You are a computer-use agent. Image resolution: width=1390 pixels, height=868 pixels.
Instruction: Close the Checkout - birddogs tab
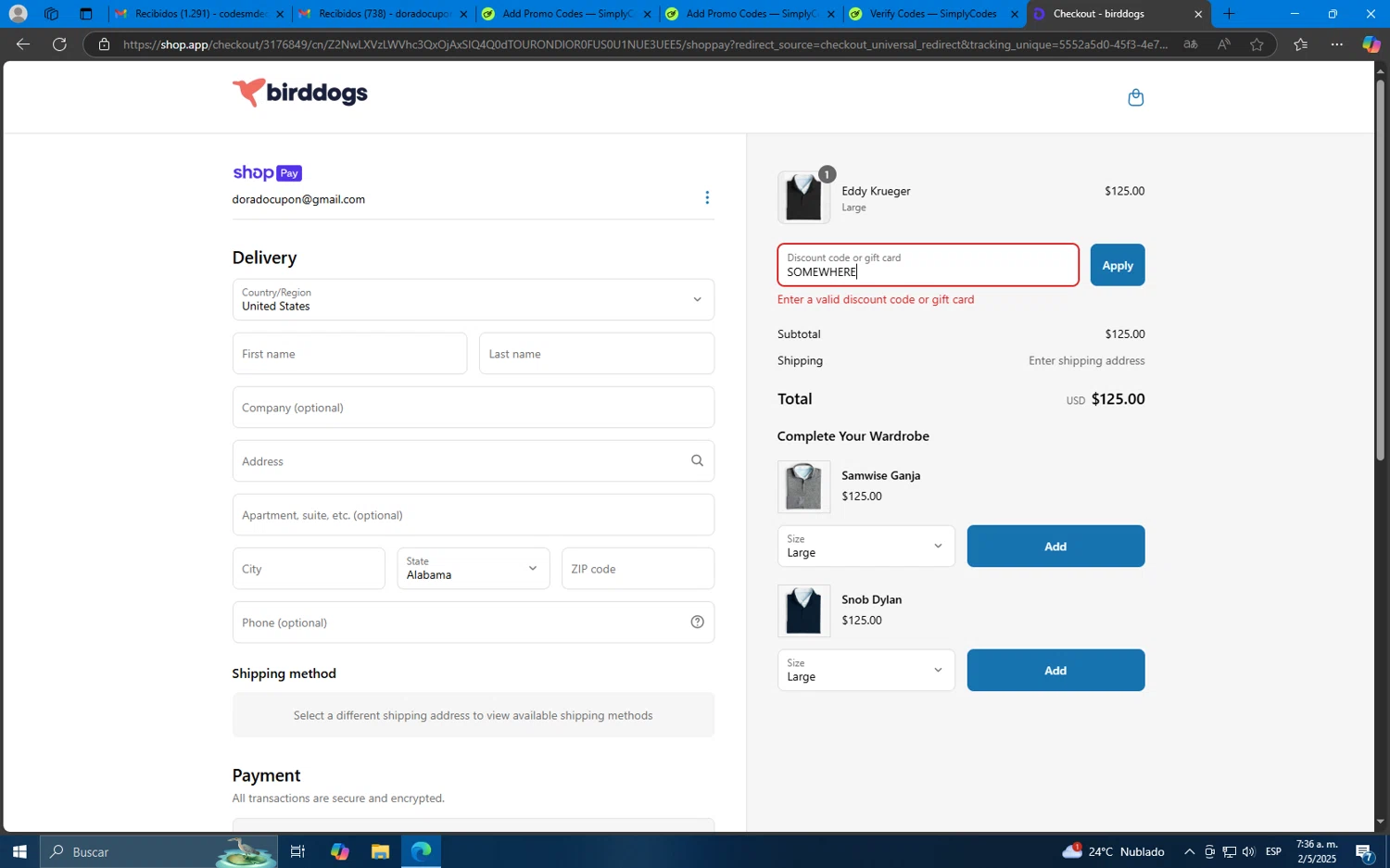pos(1197,14)
